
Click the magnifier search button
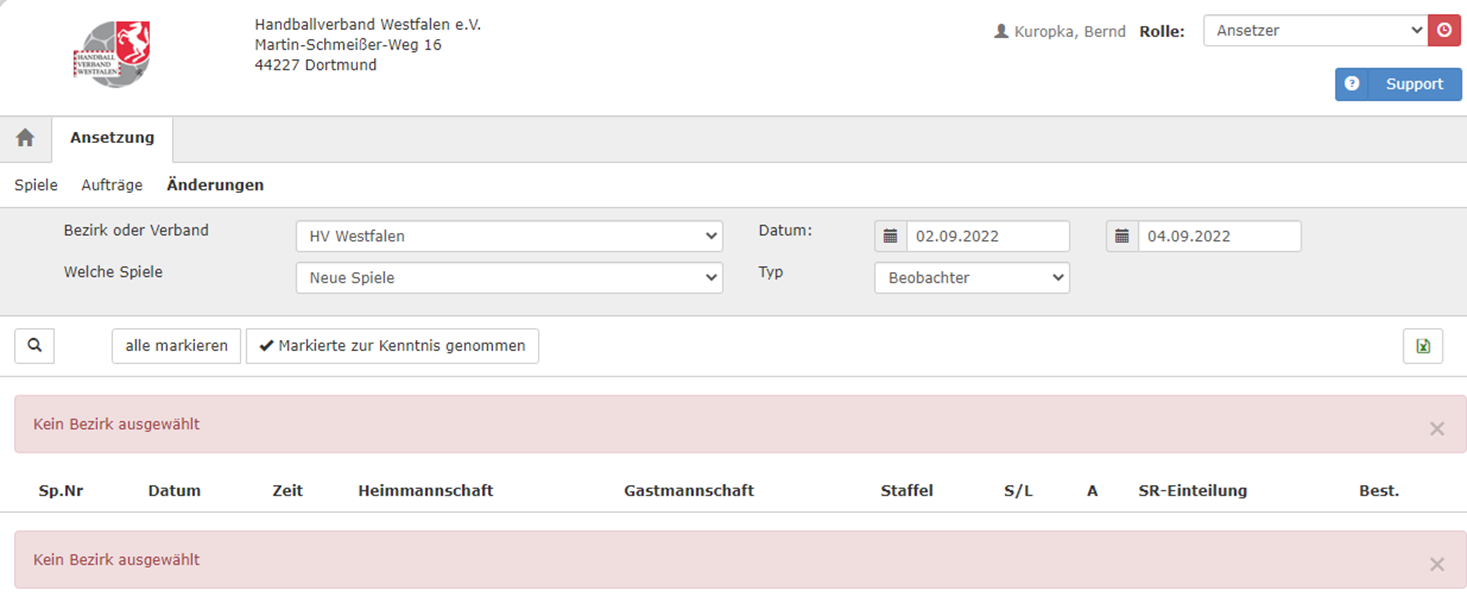click(35, 346)
